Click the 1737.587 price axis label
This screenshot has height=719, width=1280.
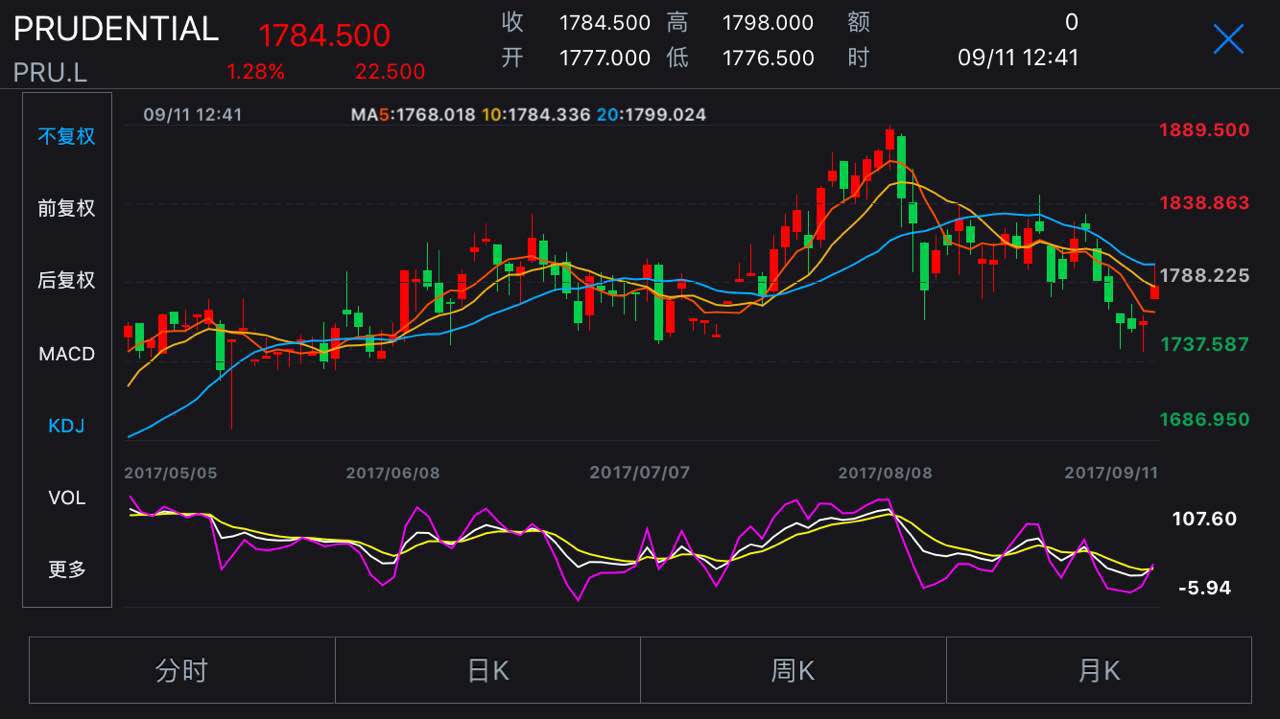click(1204, 345)
